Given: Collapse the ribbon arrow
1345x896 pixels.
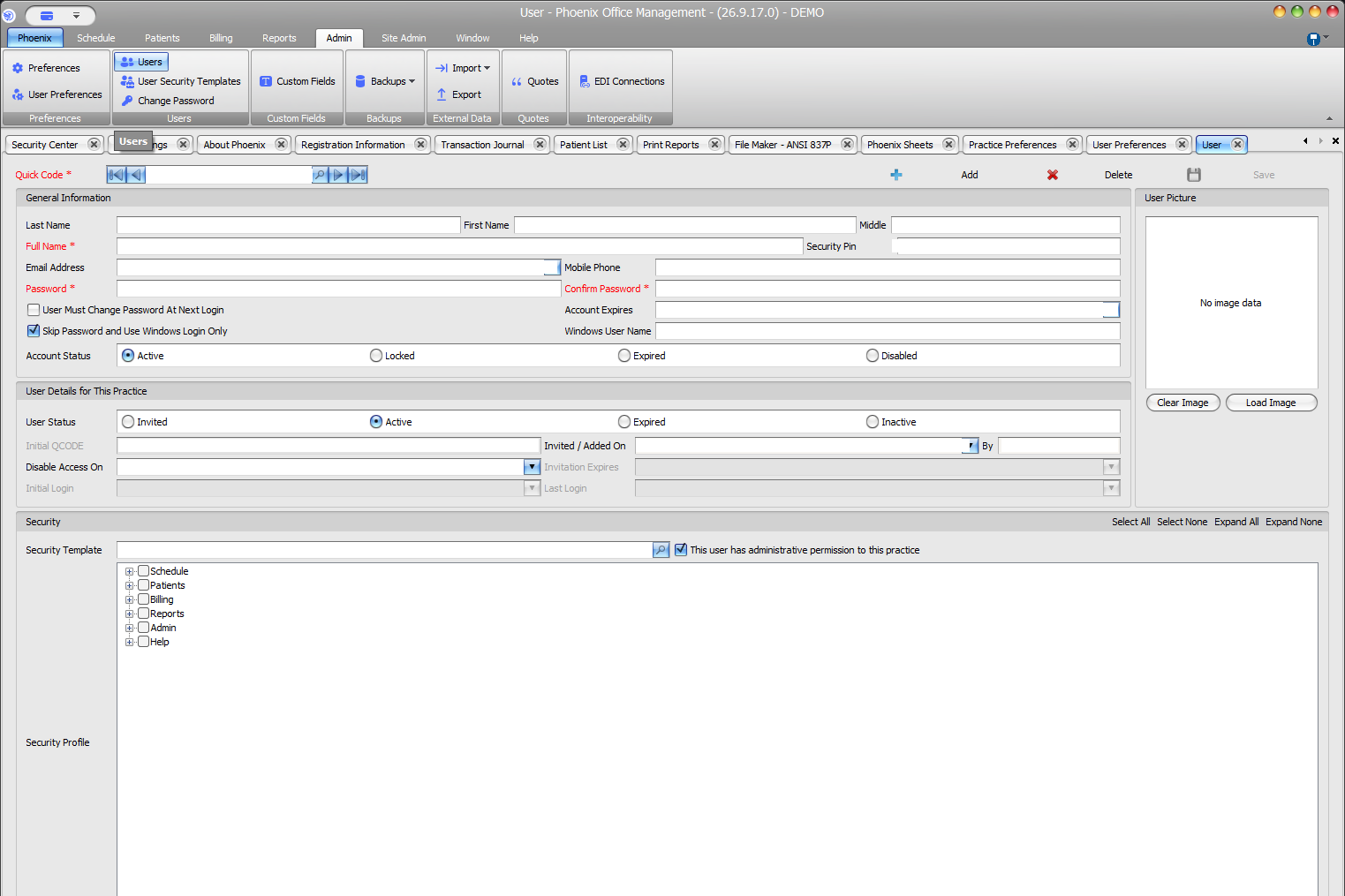Looking at the screenshot, I should coord(1329,118).
